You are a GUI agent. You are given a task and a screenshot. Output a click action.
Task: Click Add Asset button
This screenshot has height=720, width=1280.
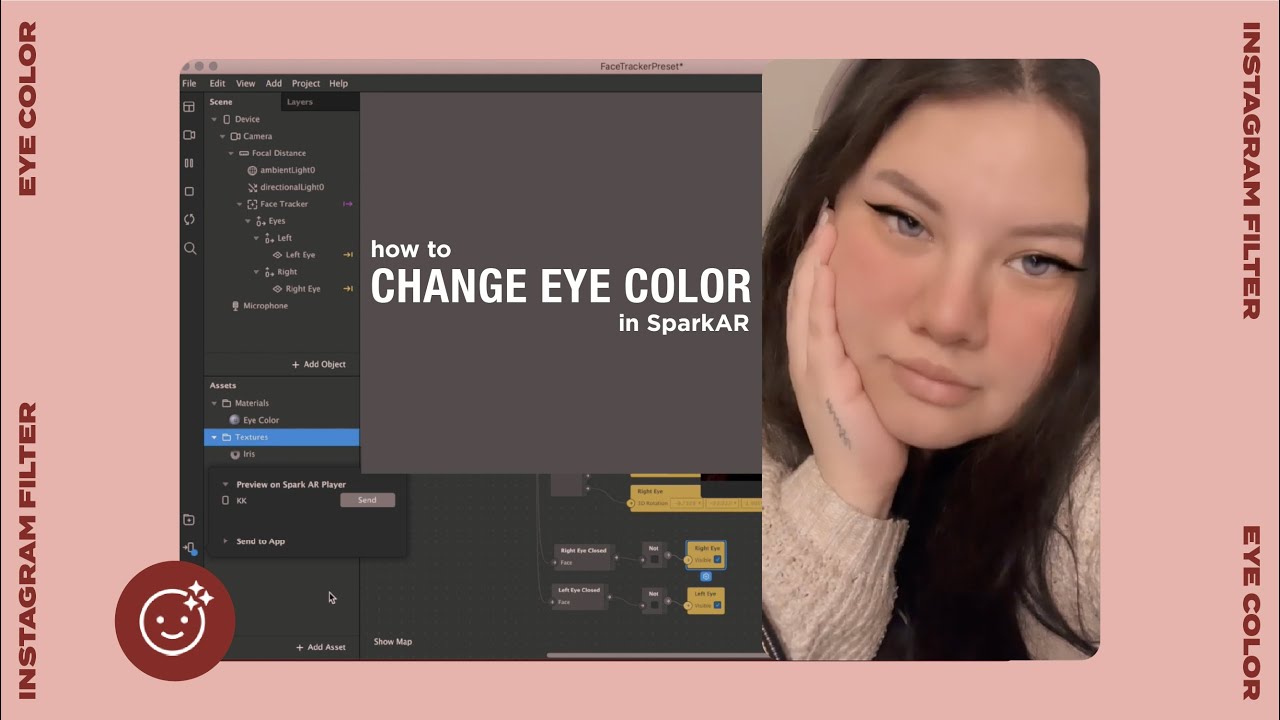tap(321, 647)
